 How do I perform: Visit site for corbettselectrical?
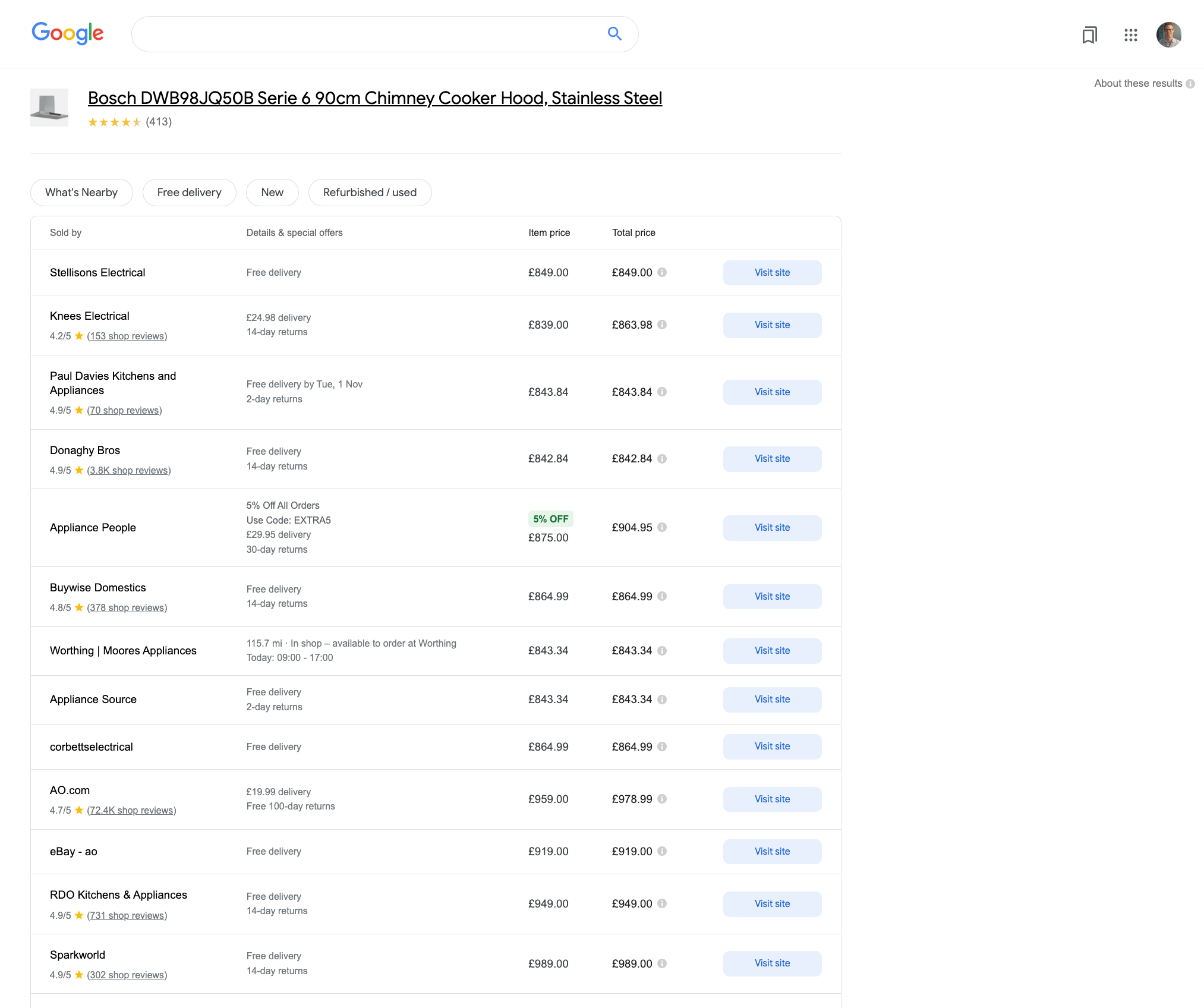pos(772,746)
